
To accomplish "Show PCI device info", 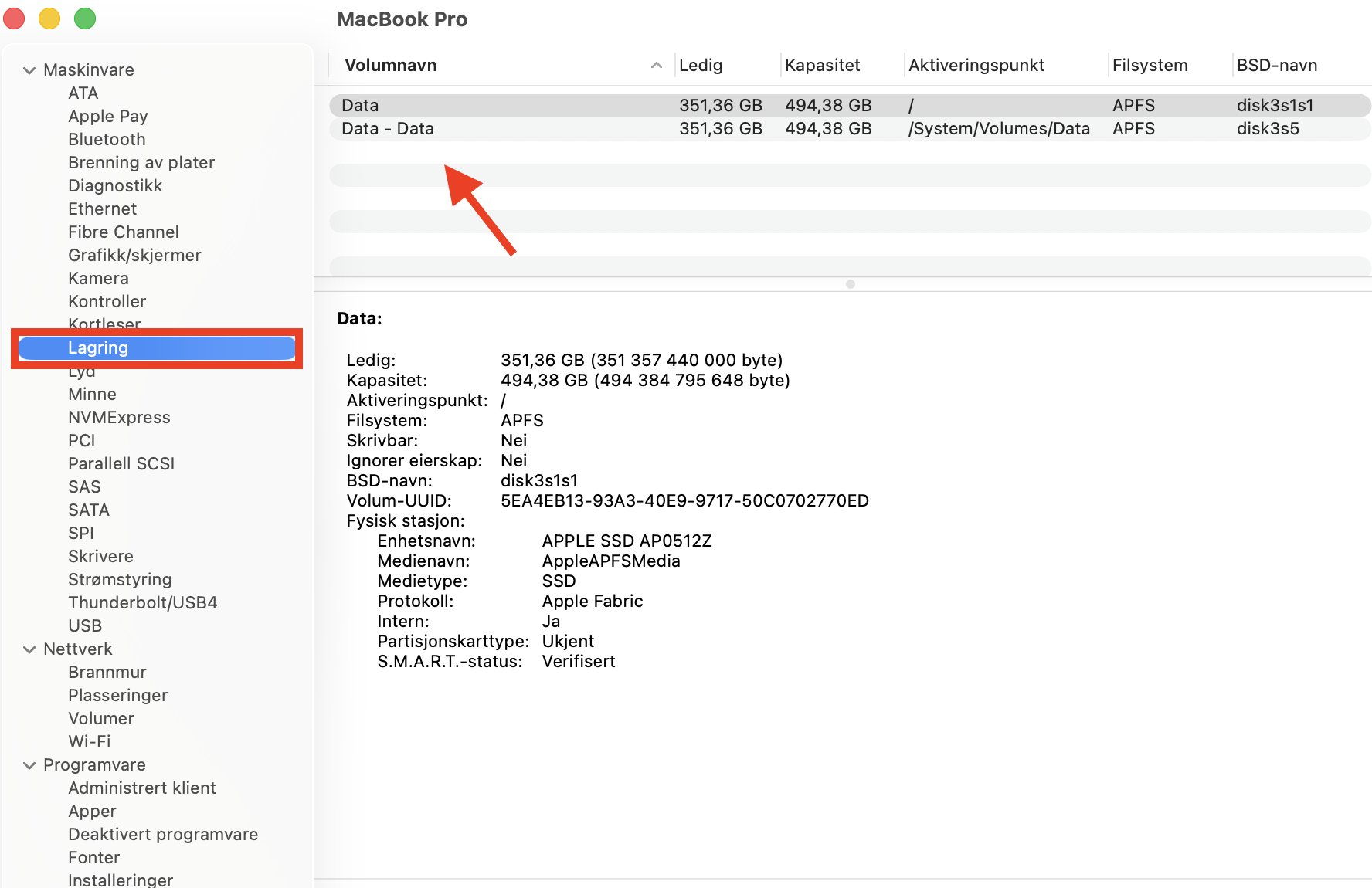I will coord(82,441).
